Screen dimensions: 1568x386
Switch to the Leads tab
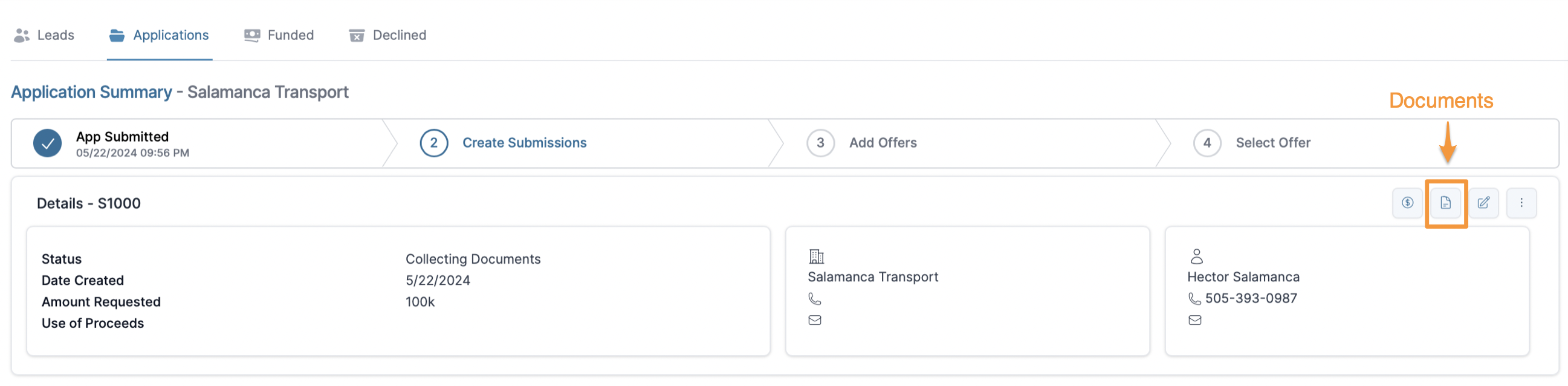tap(44, 35)
